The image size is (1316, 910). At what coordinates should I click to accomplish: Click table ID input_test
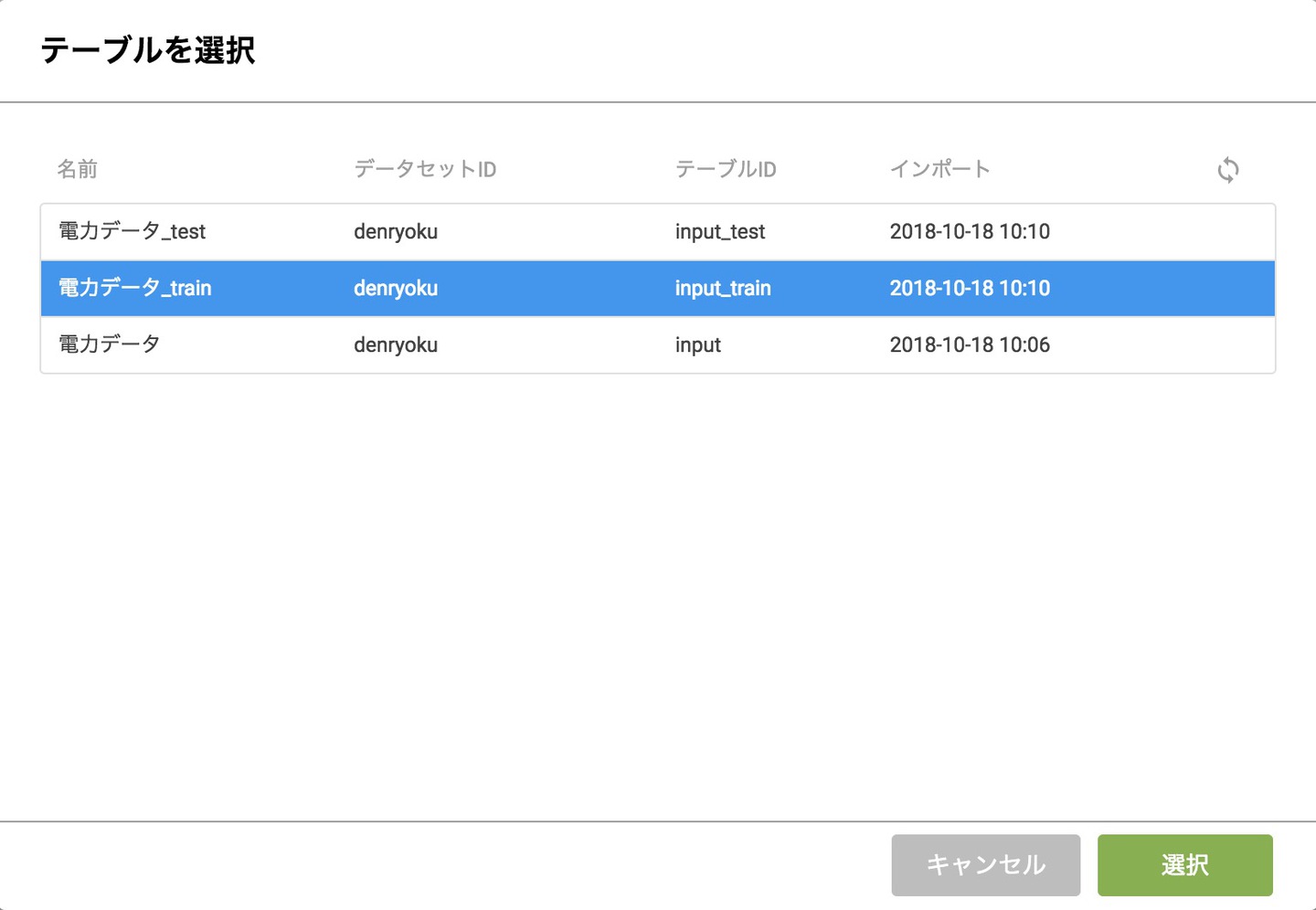click(720, 232)
